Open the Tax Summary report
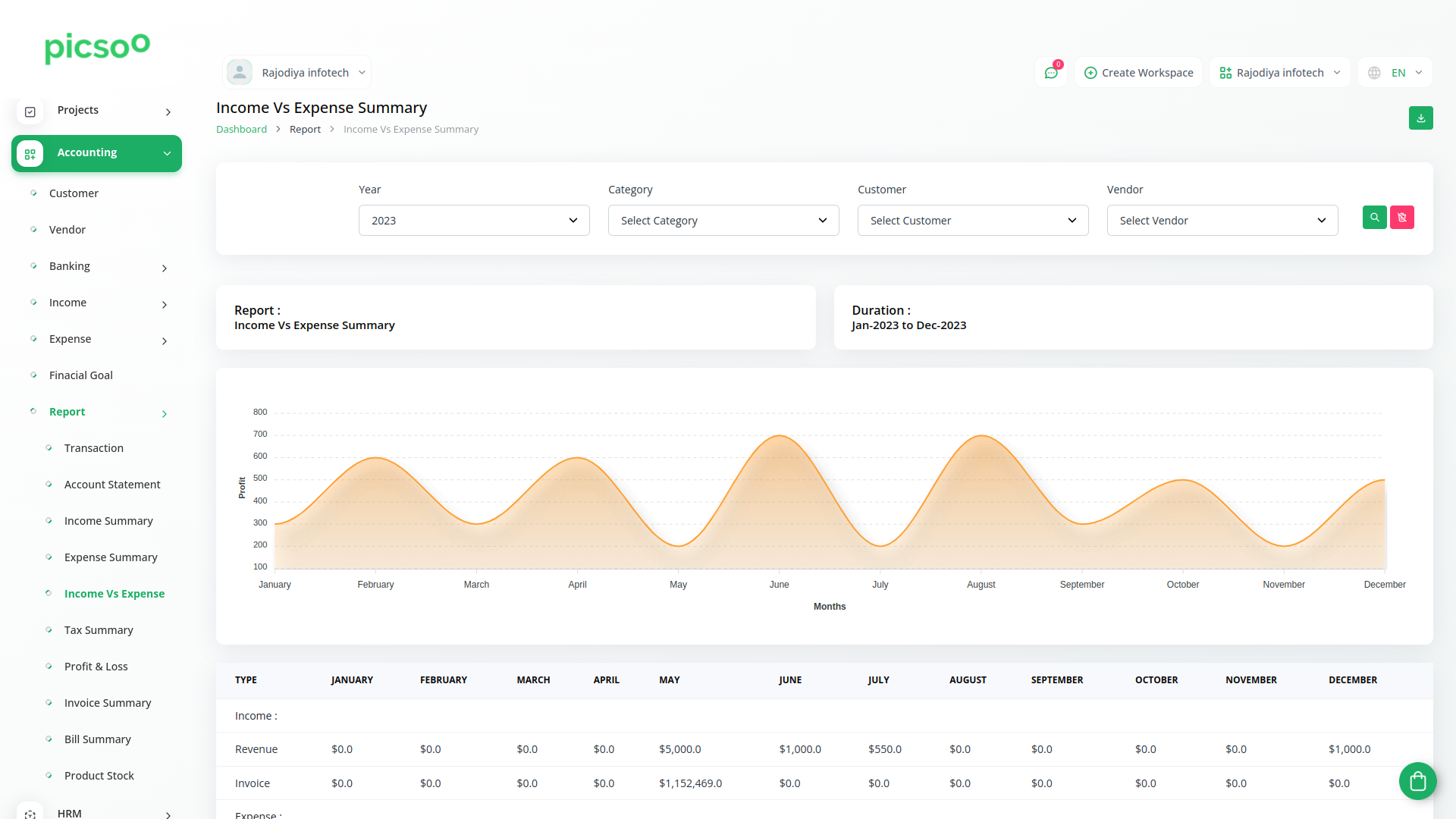The height and width of the screenshot is (819, 1456). pos(99,630)
